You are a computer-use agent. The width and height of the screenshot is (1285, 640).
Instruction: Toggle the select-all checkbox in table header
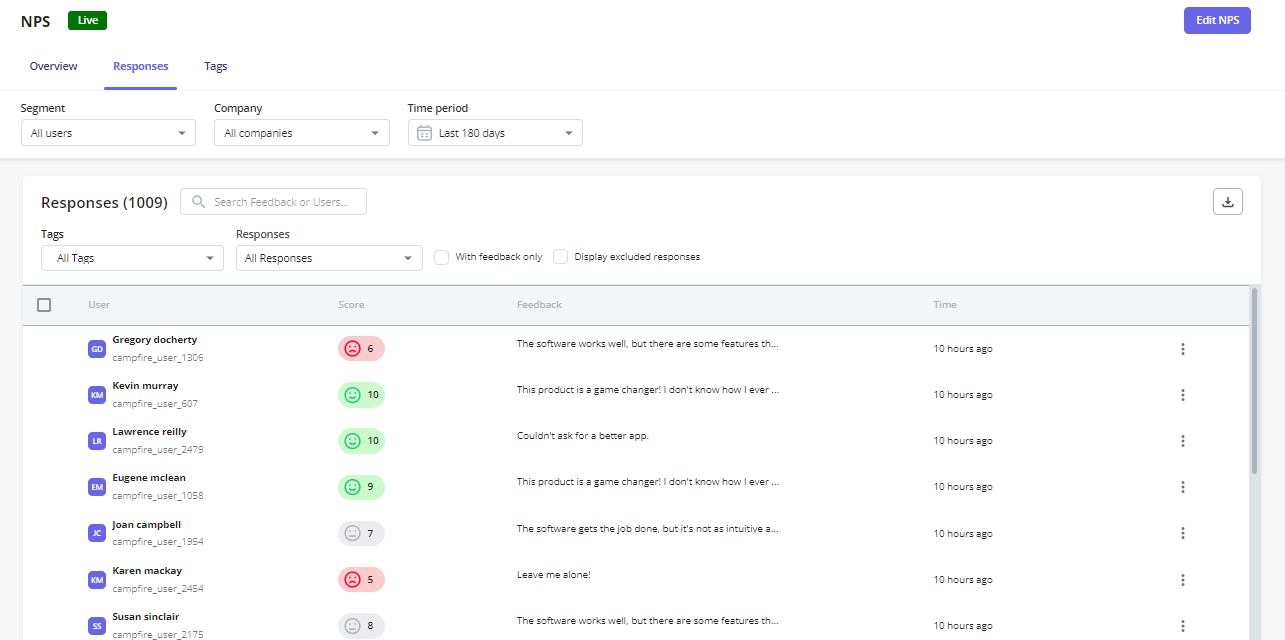[44, 304]
